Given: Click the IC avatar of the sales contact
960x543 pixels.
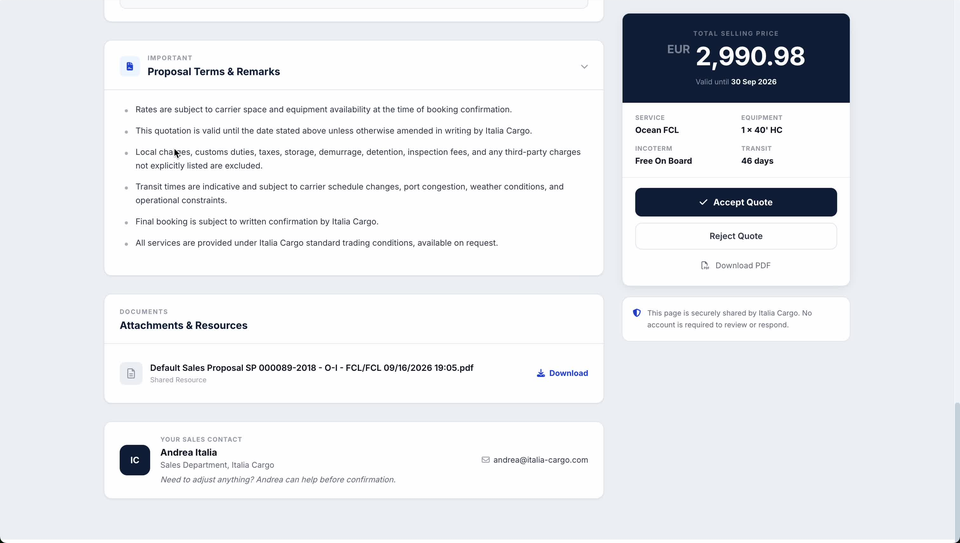Looking at the screenshot, I should point(135,460).
